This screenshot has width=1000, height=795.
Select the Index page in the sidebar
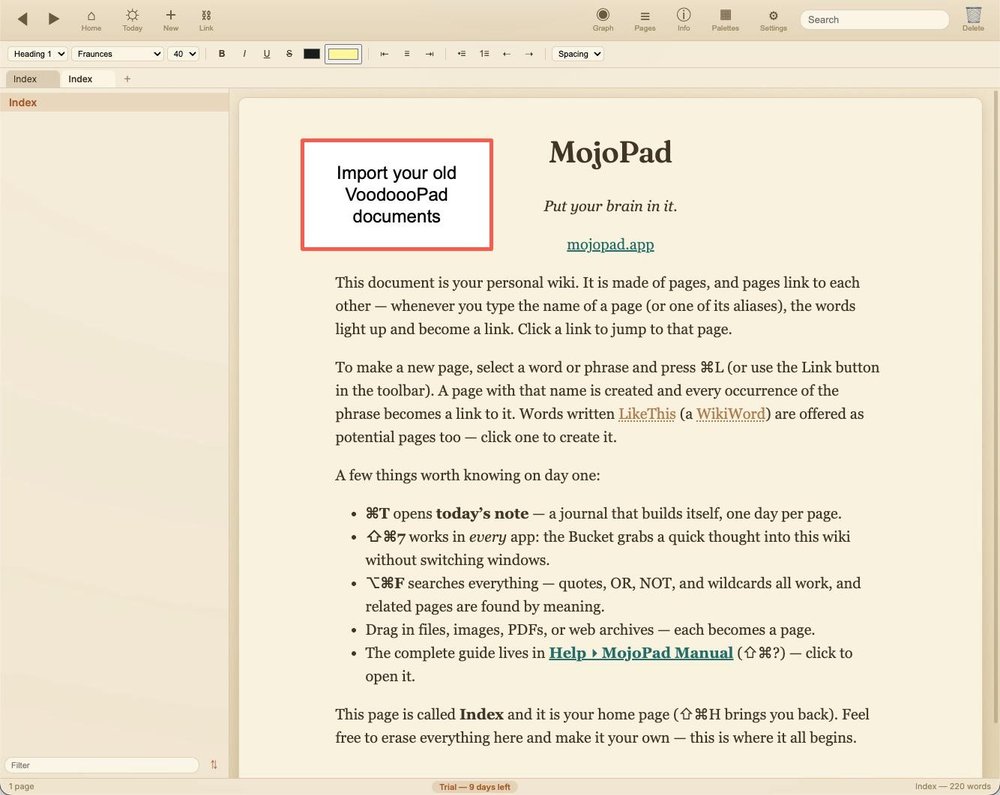point(114,103)
